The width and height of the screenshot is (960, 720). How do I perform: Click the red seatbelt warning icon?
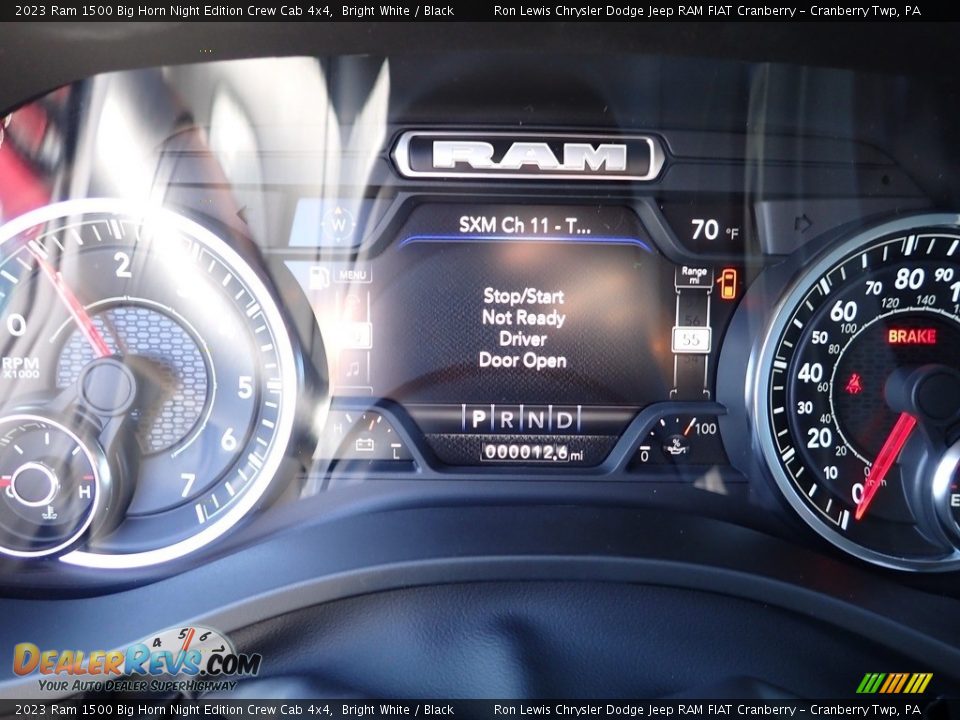click(x=853, y=384)
